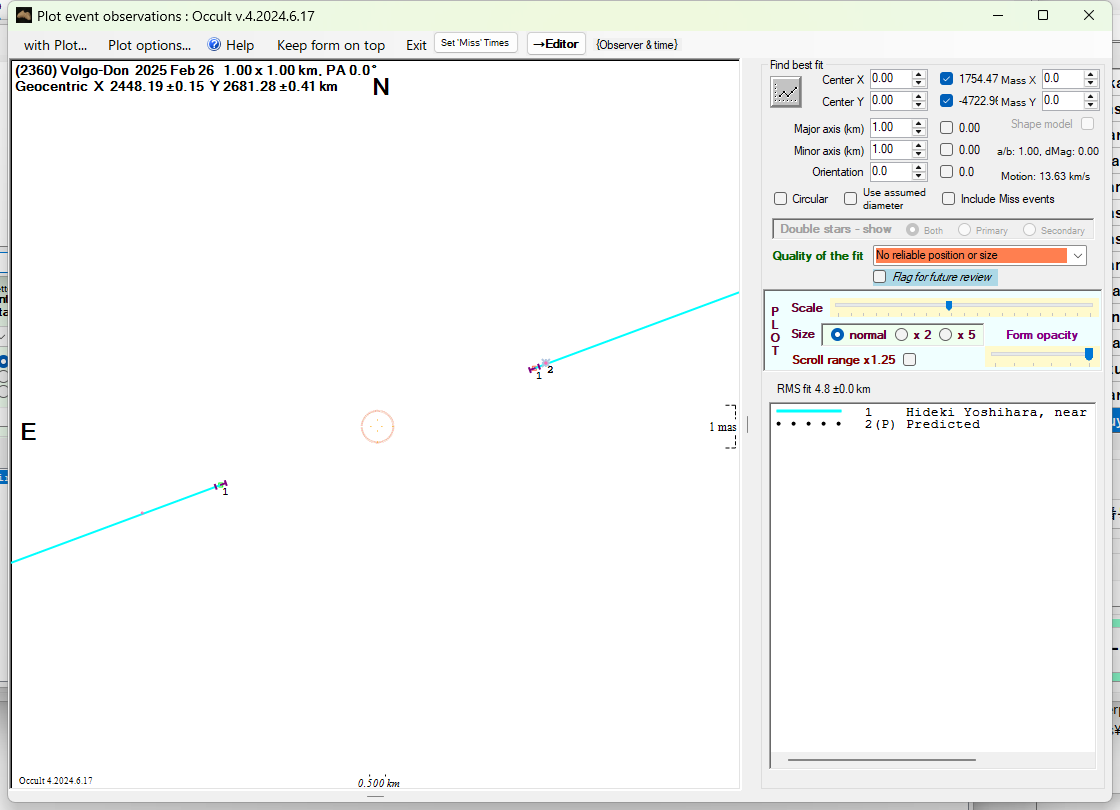This screenshot has width=1120, height=810.
Task: Open the Plot options... menu
Action: coord(149,45)
